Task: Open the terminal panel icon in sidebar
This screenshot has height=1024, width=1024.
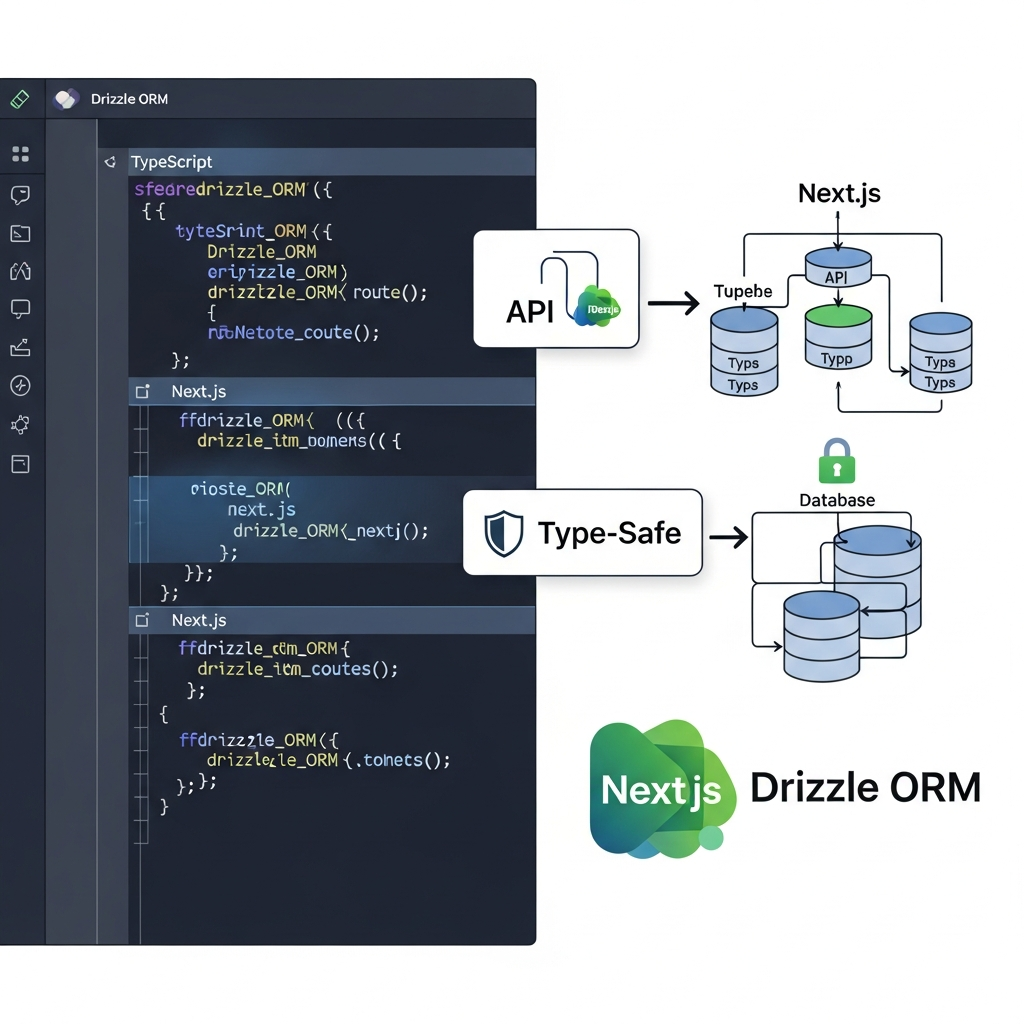Action: (21, 233)
